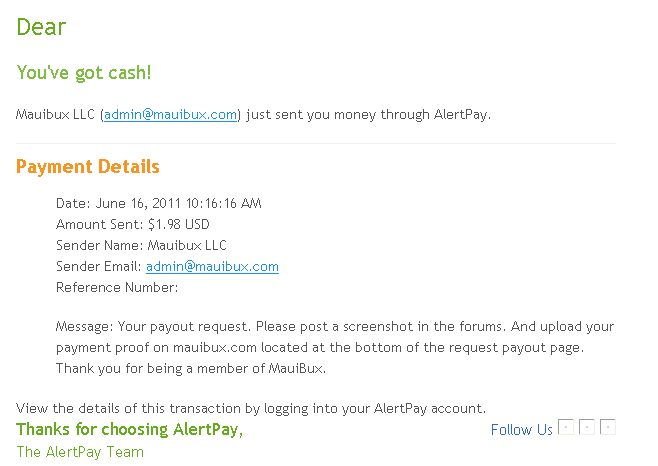Click the Thank you for being a member line
The height and width of the screenshot is (466, 658).
click(x=191, y=369)
